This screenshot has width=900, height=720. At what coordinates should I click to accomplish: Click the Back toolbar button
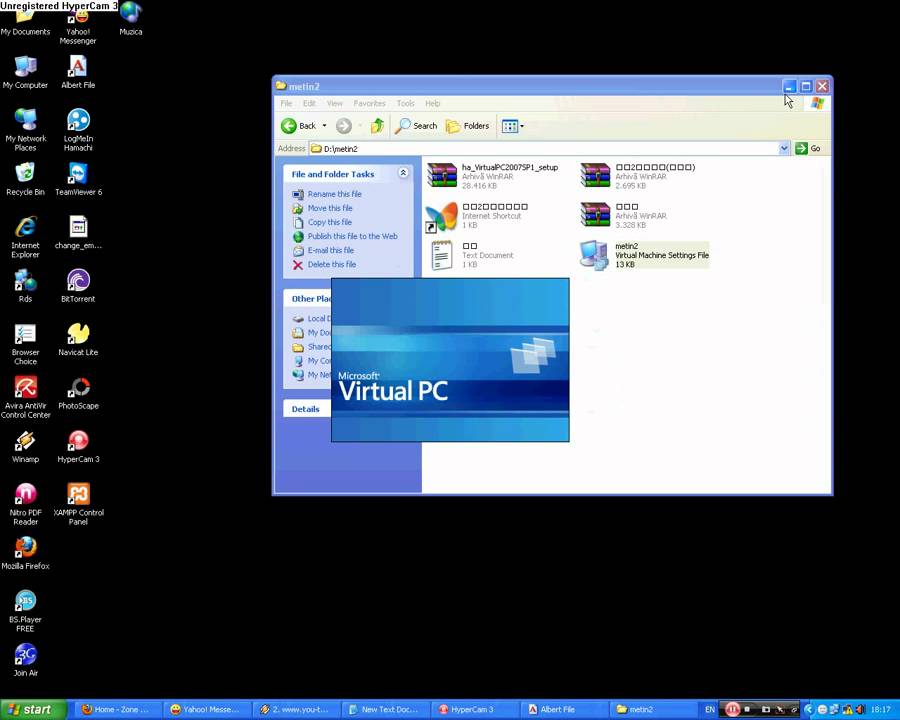point(298,126)
